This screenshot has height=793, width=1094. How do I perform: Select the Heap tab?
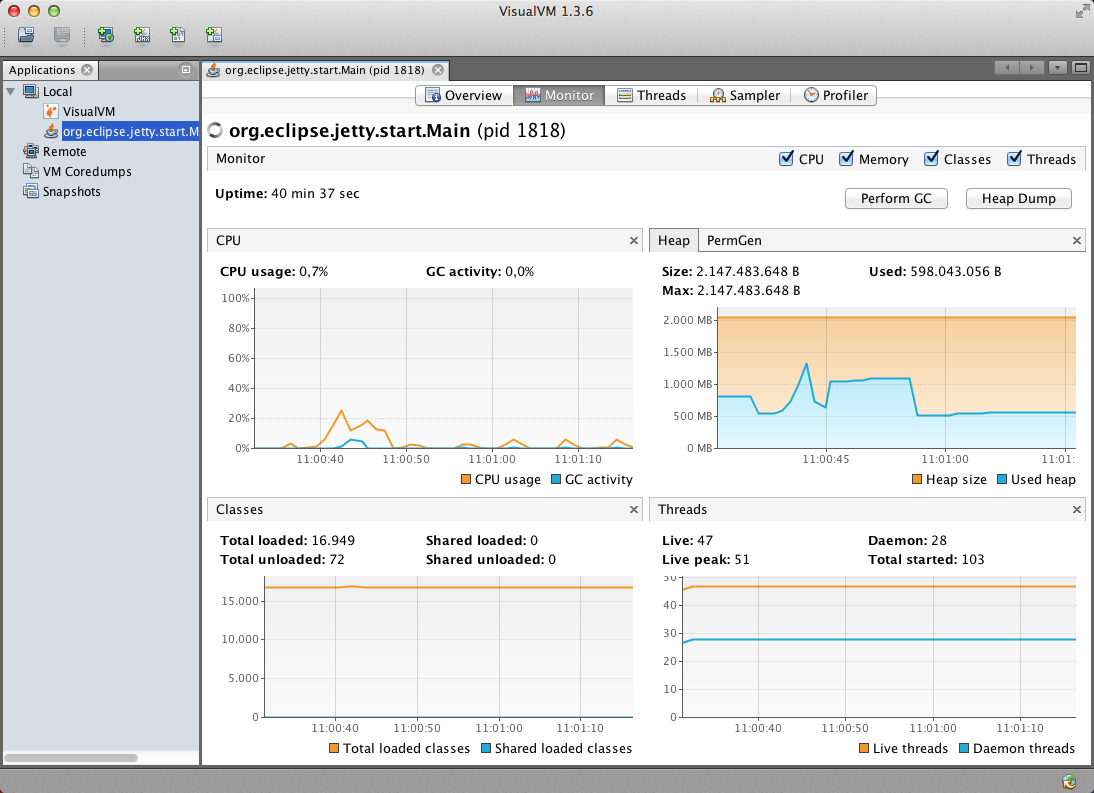(673, 241)
